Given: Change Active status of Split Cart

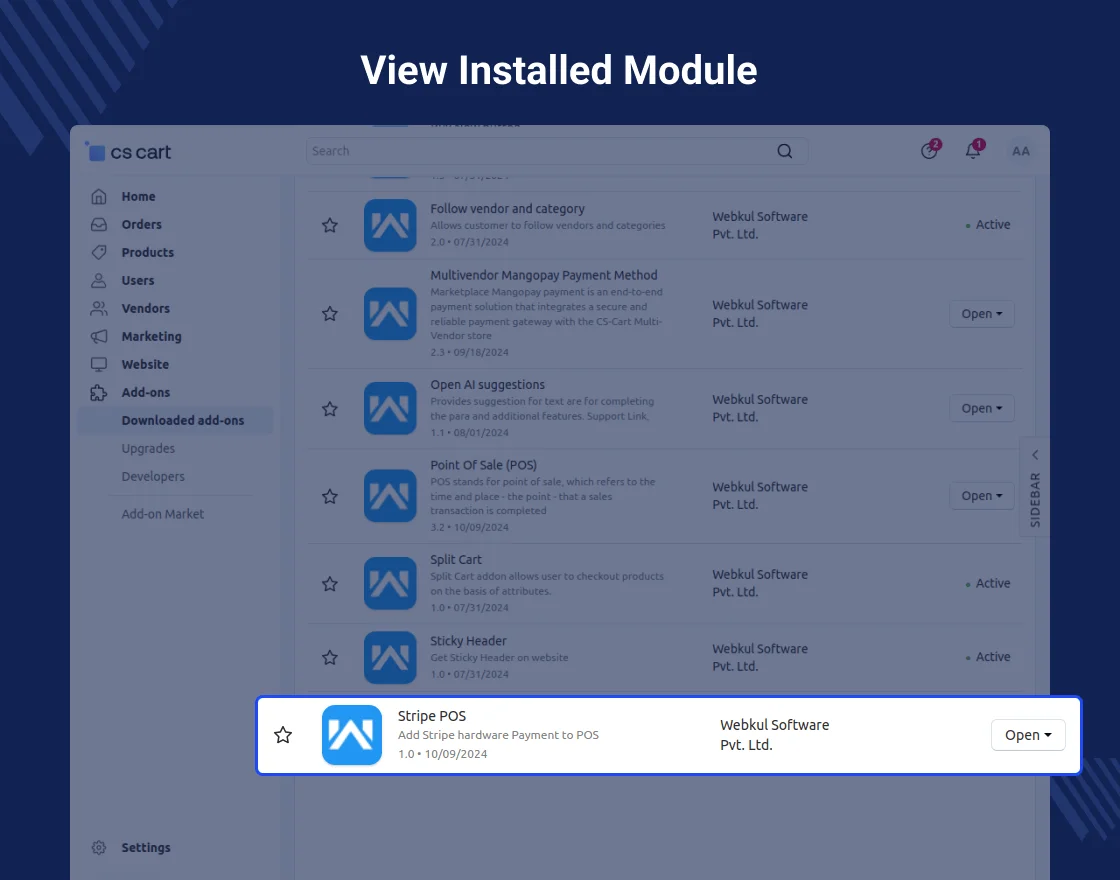Looking at the screenshot, I should [x=988, y=584].
